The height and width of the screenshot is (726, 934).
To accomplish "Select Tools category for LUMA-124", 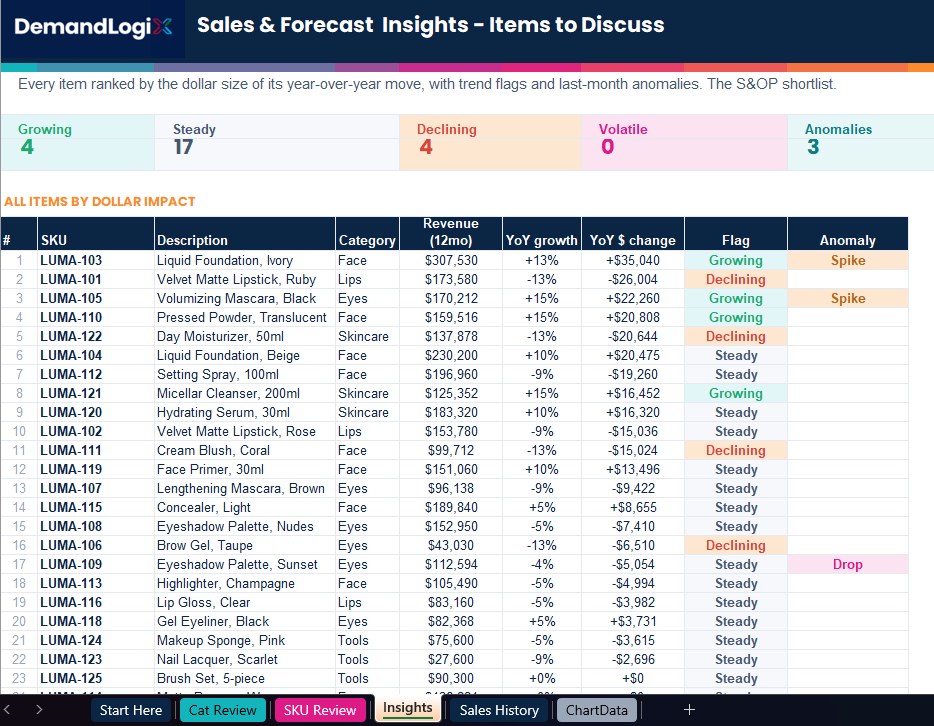I will [x=367, y=640].
